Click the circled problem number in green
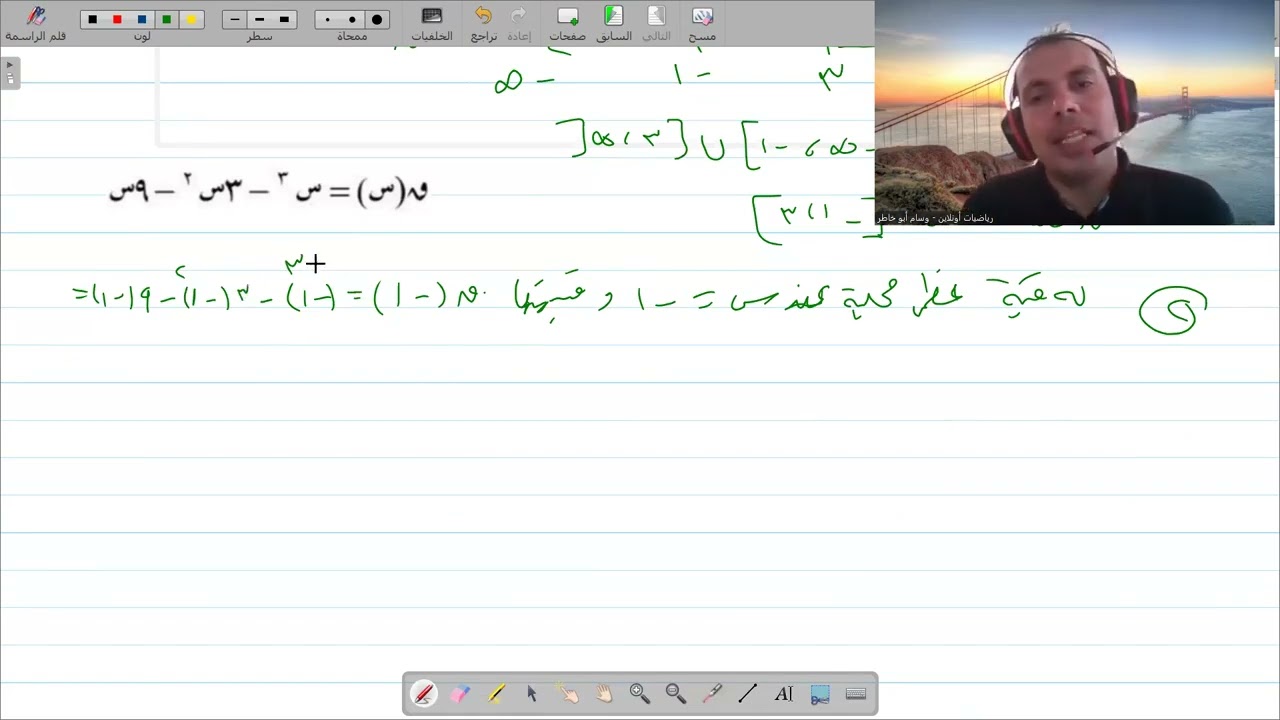This screenshot has height=720, width=1280. coord(1173,310)
